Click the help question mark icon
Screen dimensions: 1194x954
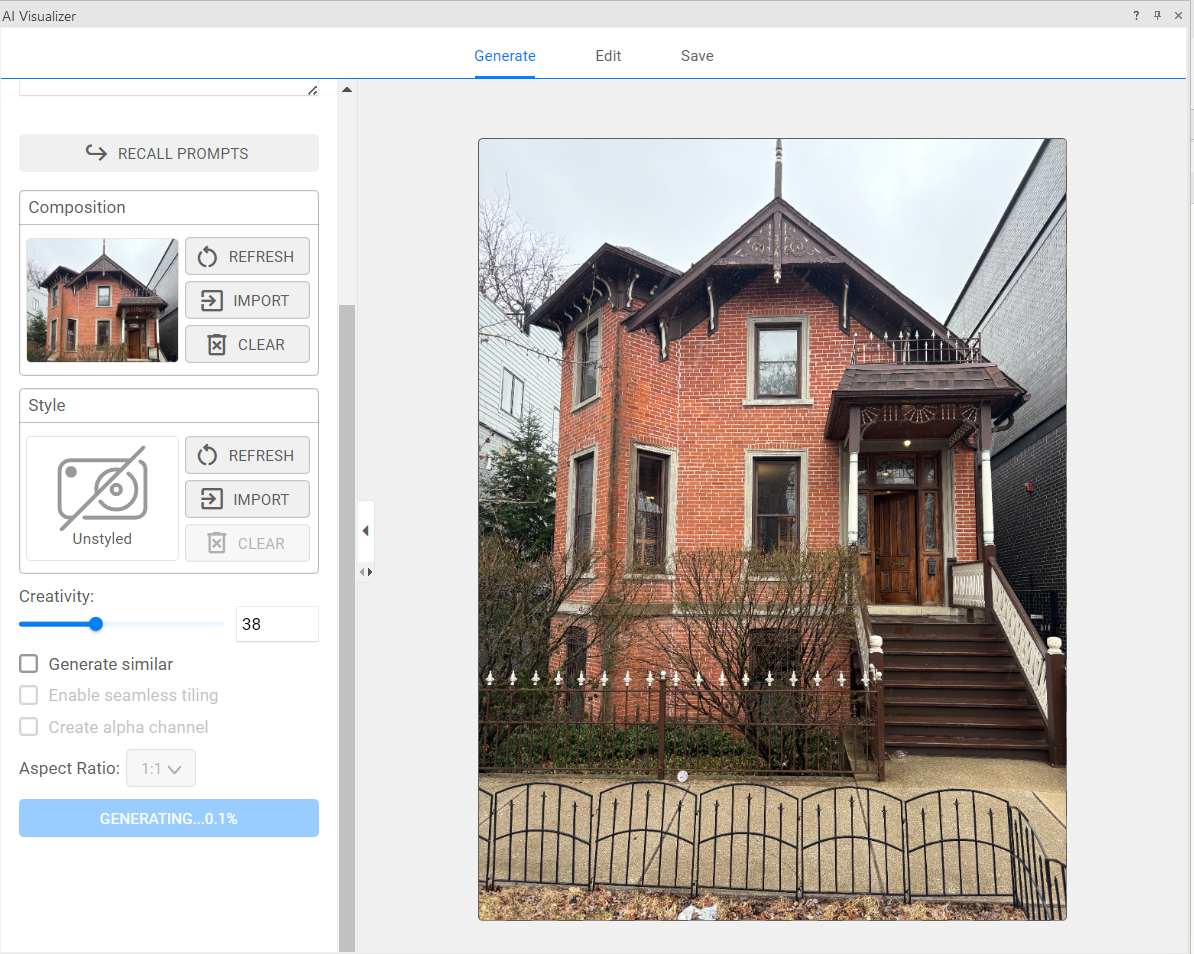(1136, 16)
